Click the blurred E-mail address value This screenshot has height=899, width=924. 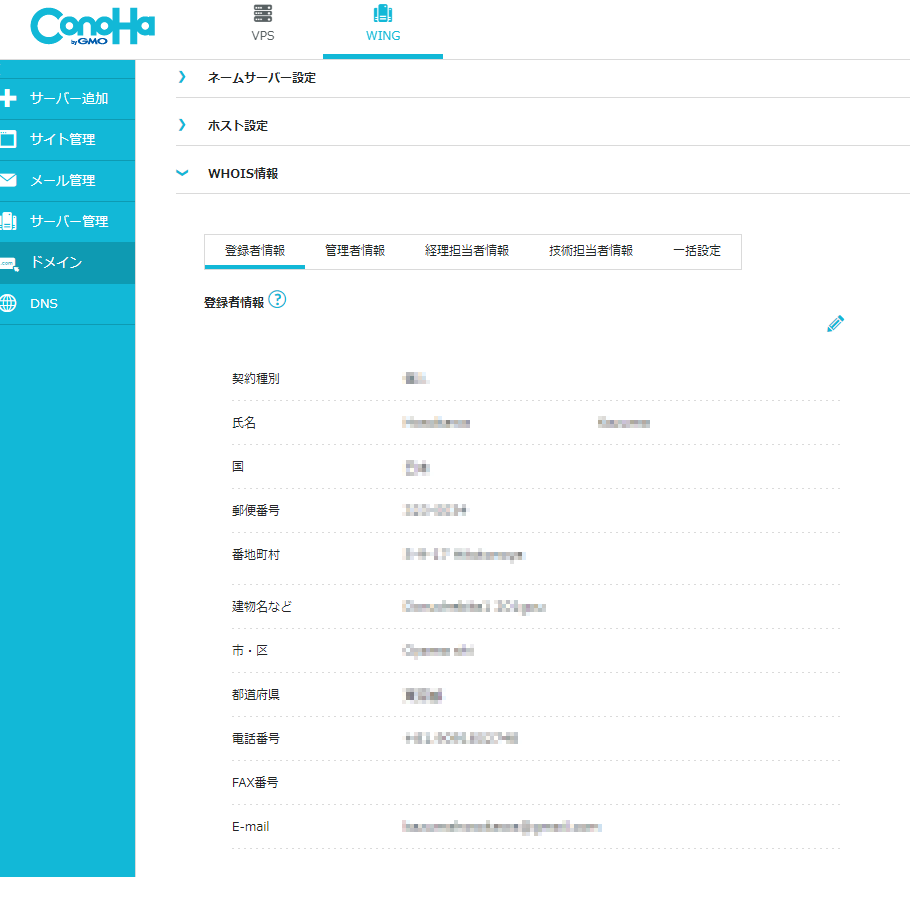tap(501, 827)
